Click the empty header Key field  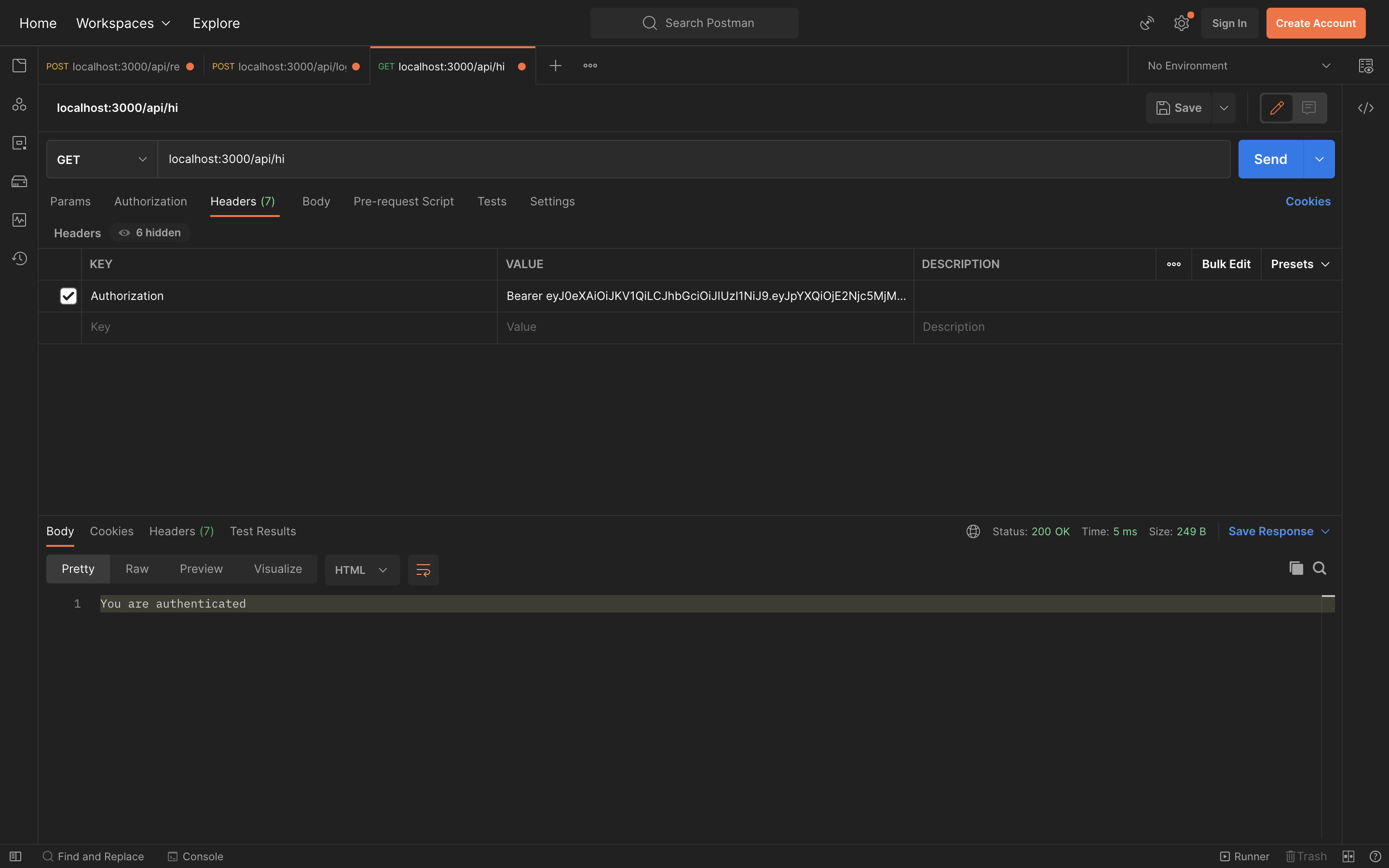pos(289,327)
